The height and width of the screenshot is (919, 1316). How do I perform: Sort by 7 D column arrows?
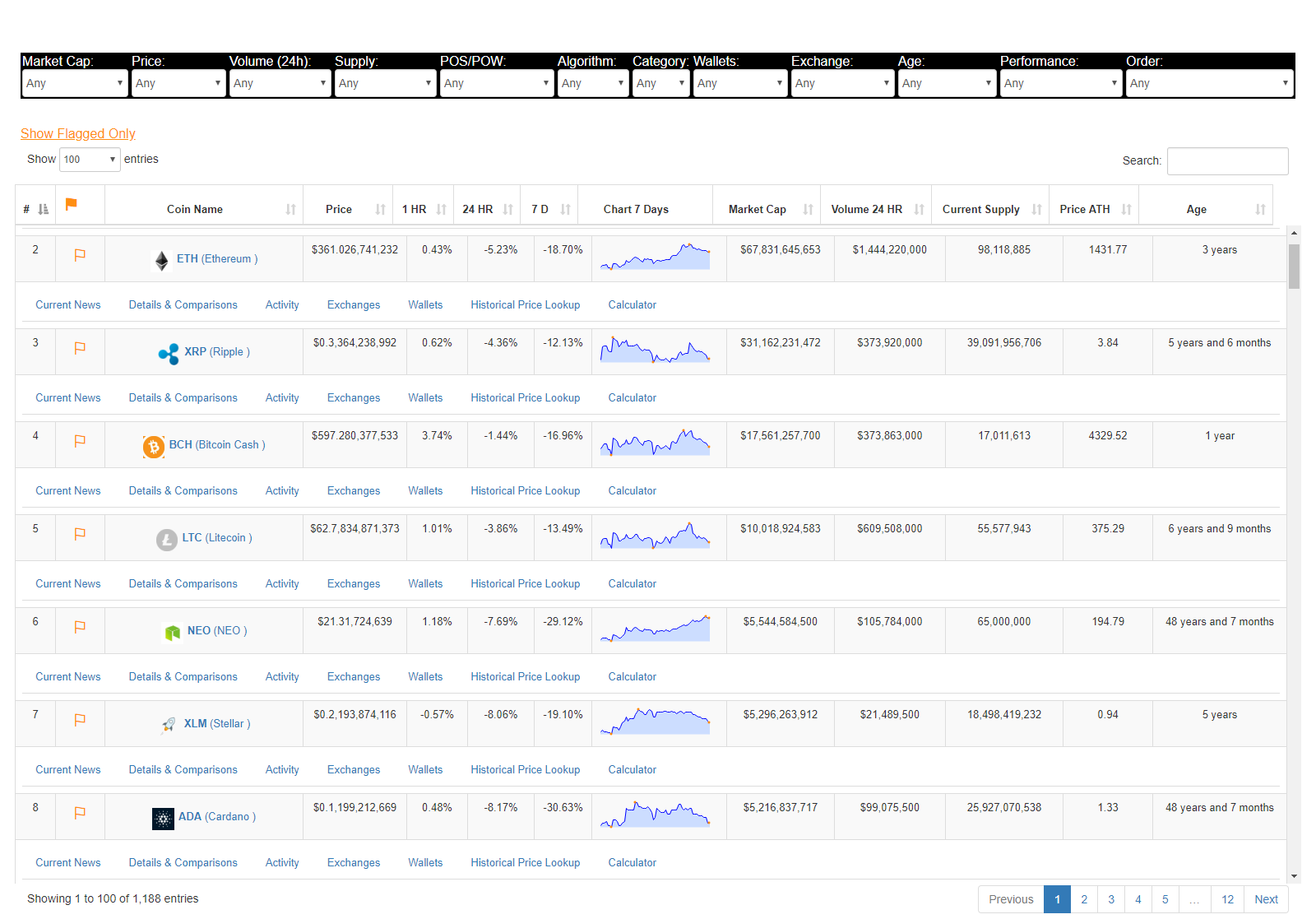point(565,210)
